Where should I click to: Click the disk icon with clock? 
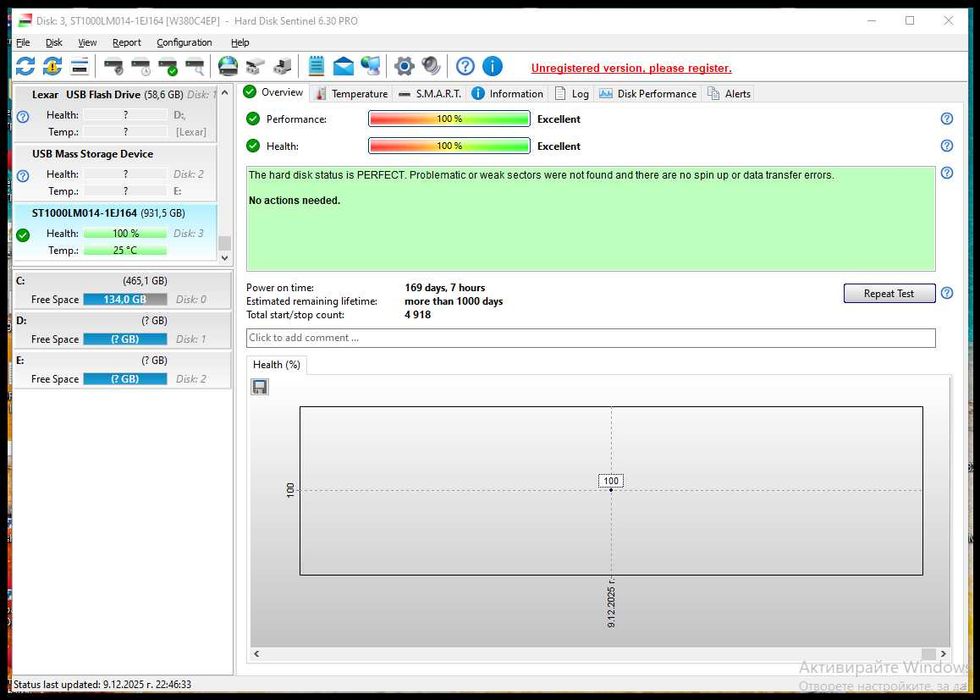pos(141,66)
